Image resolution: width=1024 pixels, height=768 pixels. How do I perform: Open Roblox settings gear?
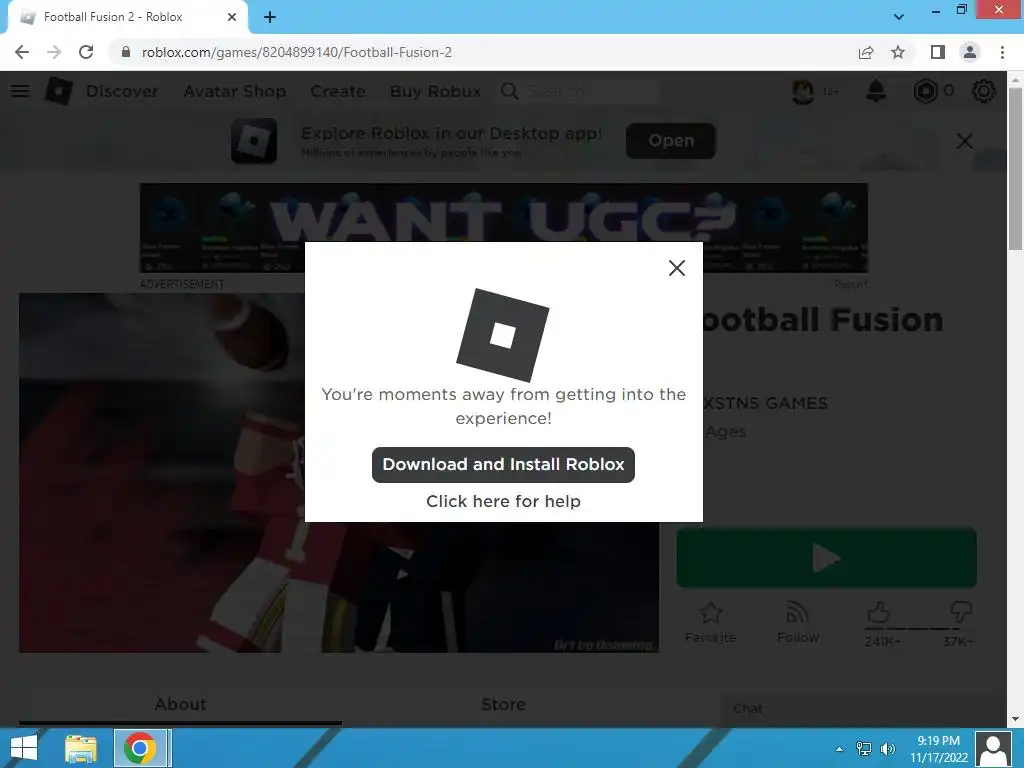tap(984, 91)
